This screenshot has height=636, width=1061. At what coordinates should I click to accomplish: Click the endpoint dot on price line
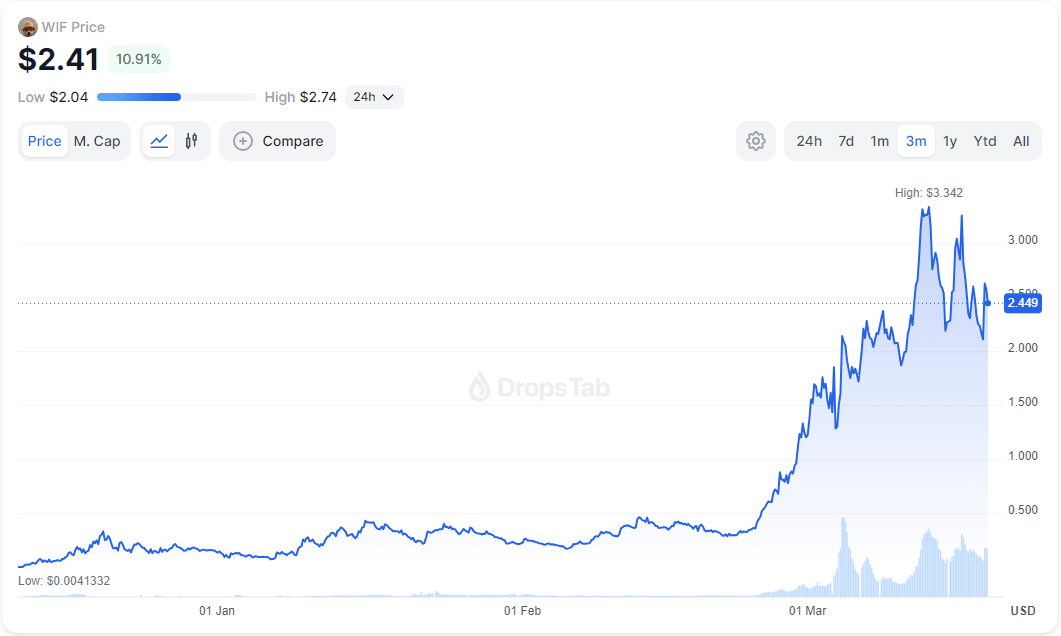(x=988, y=303)
